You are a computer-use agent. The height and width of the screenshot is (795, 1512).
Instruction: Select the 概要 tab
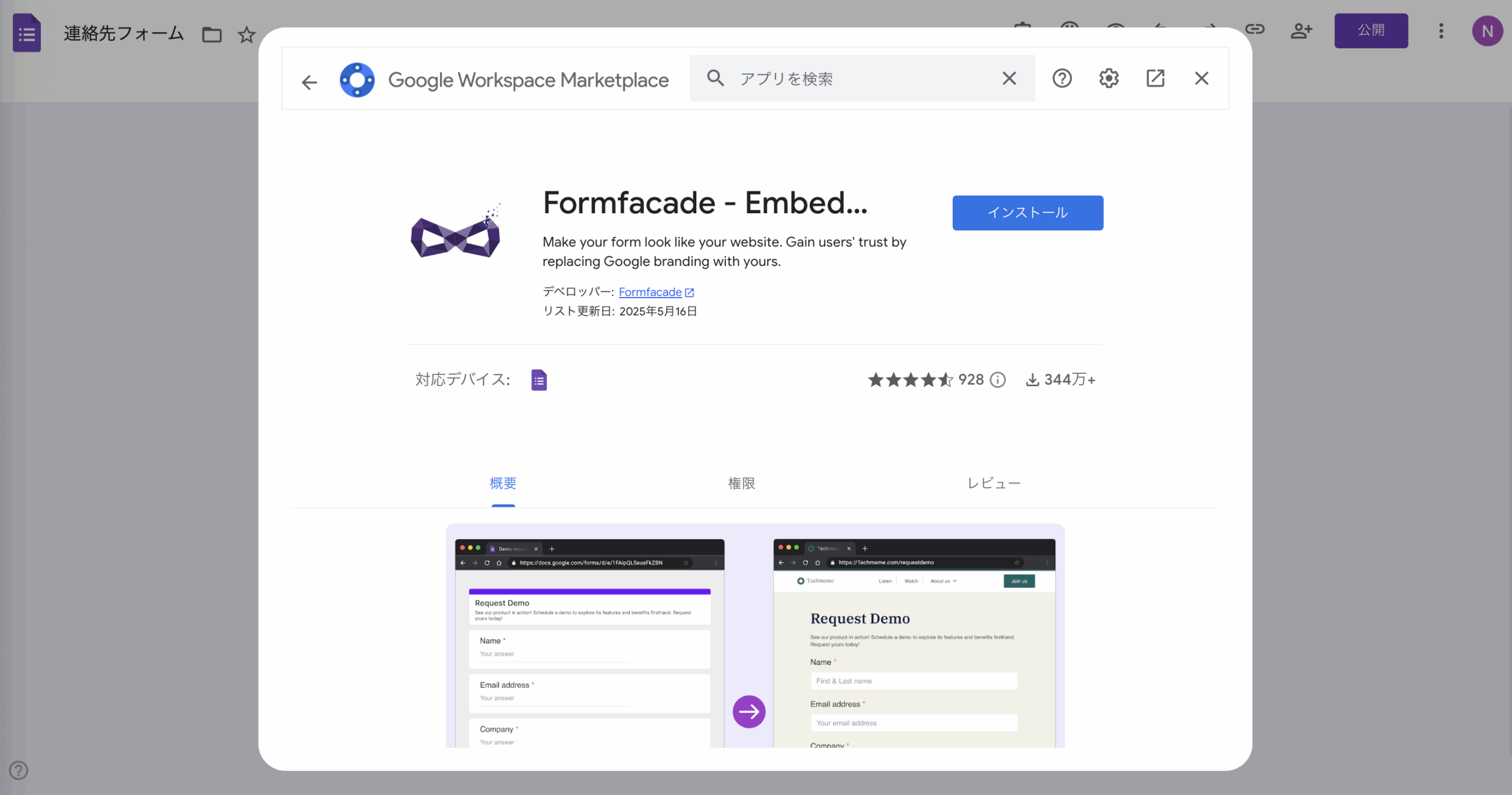tap(503, 483)
